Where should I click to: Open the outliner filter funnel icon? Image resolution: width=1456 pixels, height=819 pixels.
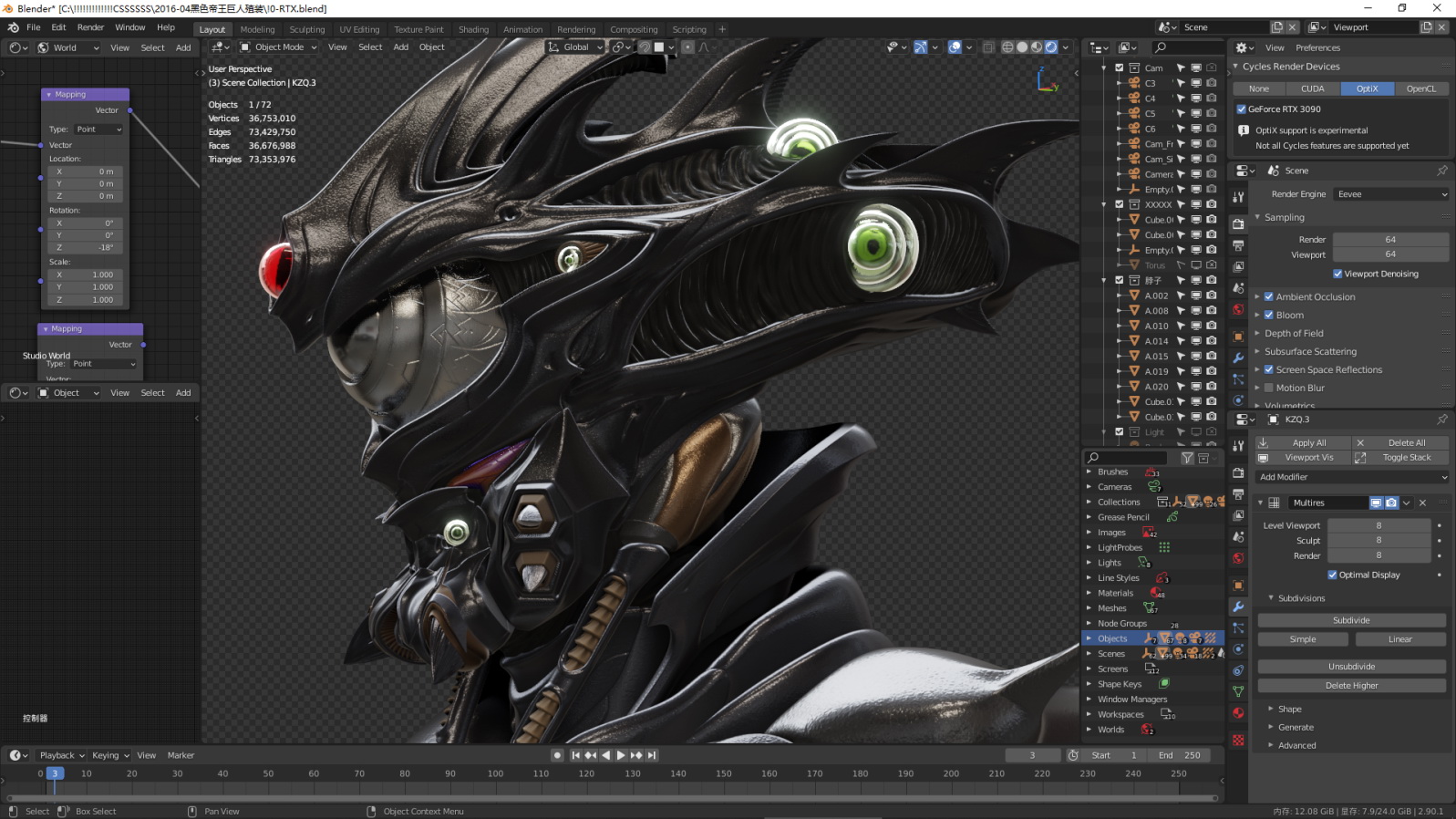pyautogui.click(x=1187, y=458)
